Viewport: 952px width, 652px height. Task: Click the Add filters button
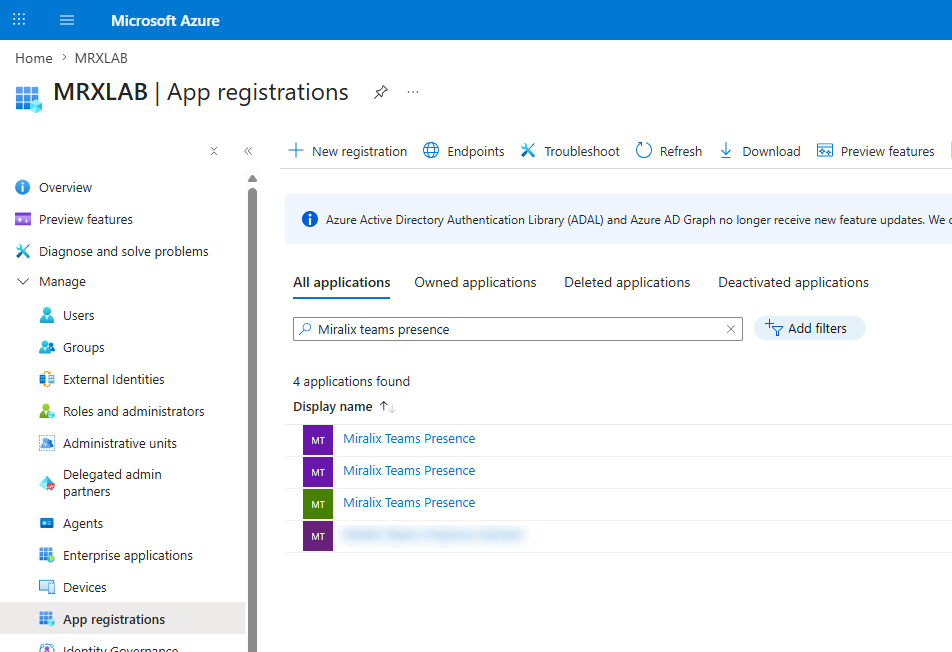tap(809, 328)
